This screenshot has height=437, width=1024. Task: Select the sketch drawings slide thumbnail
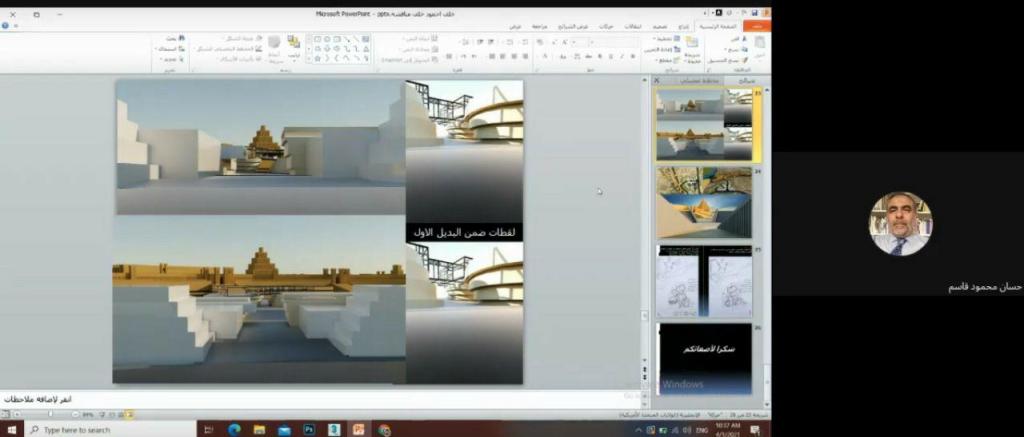pos(704,281)
